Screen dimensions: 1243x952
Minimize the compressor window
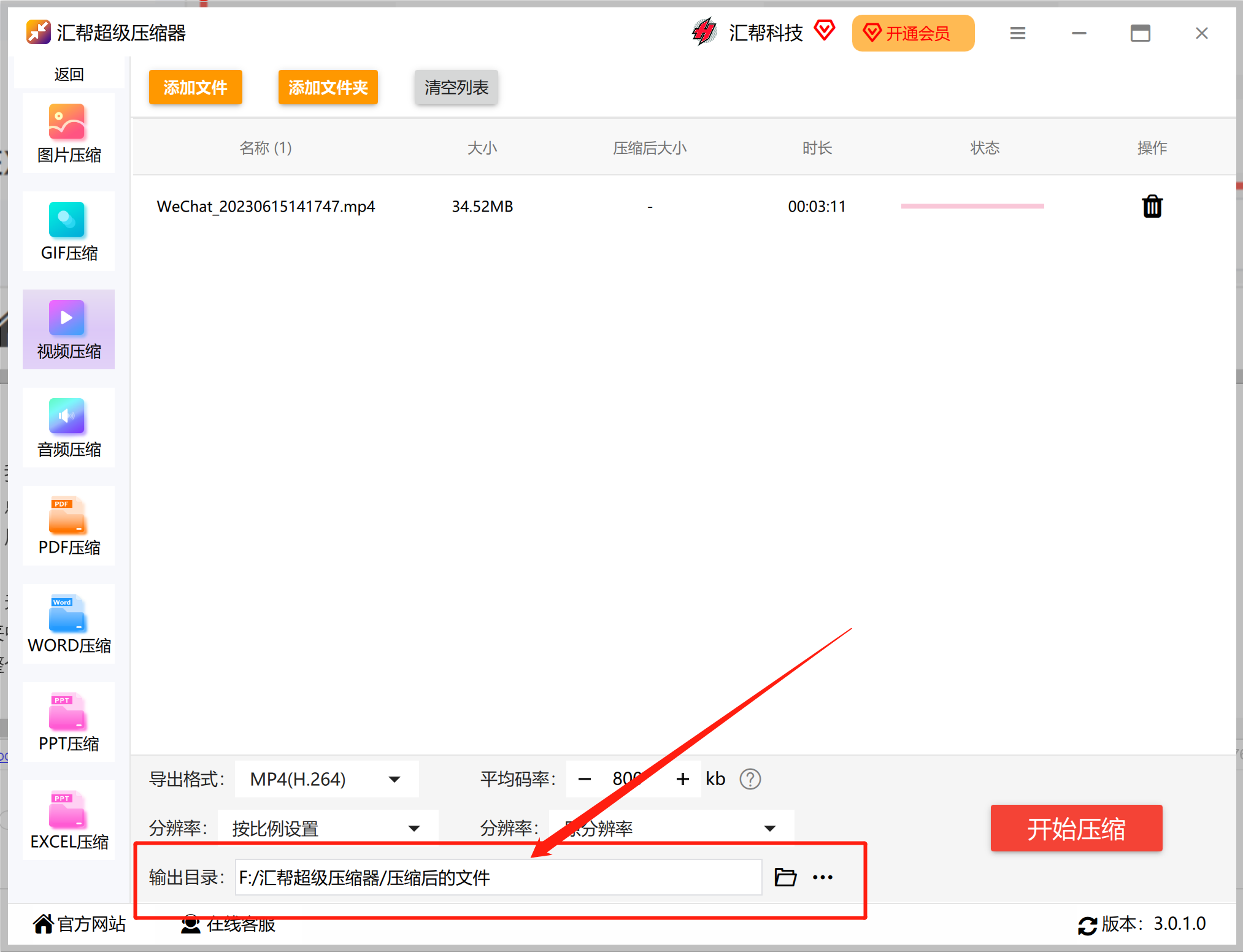click(1079, 33)
